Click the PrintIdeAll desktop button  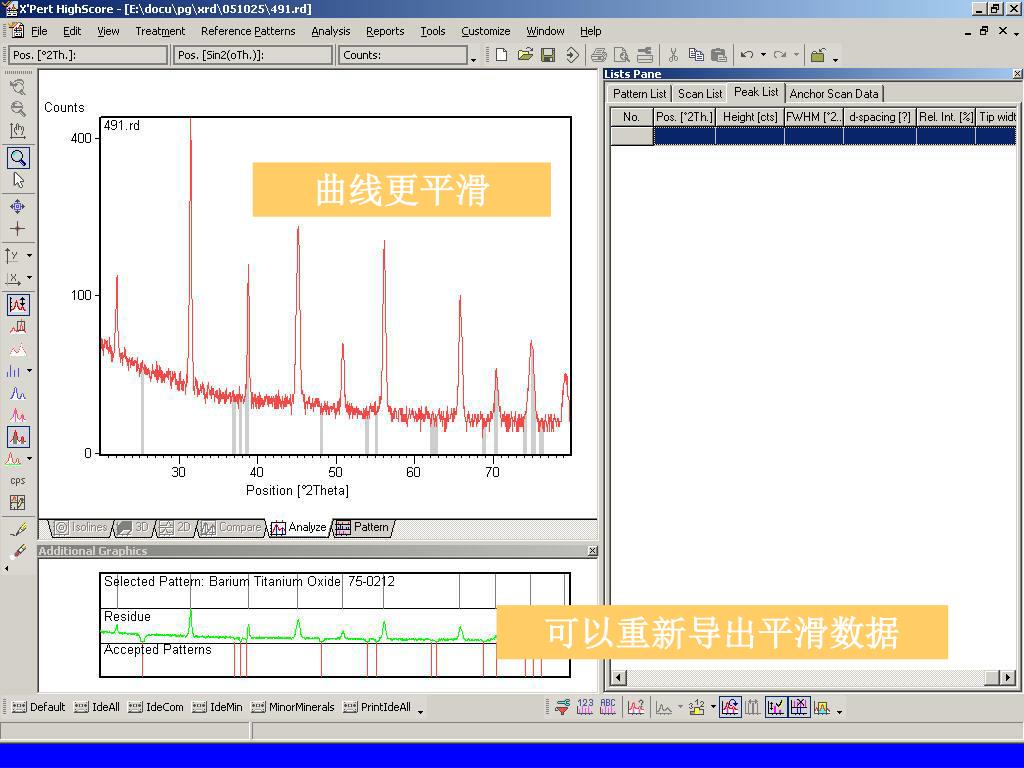click(377, 707)
